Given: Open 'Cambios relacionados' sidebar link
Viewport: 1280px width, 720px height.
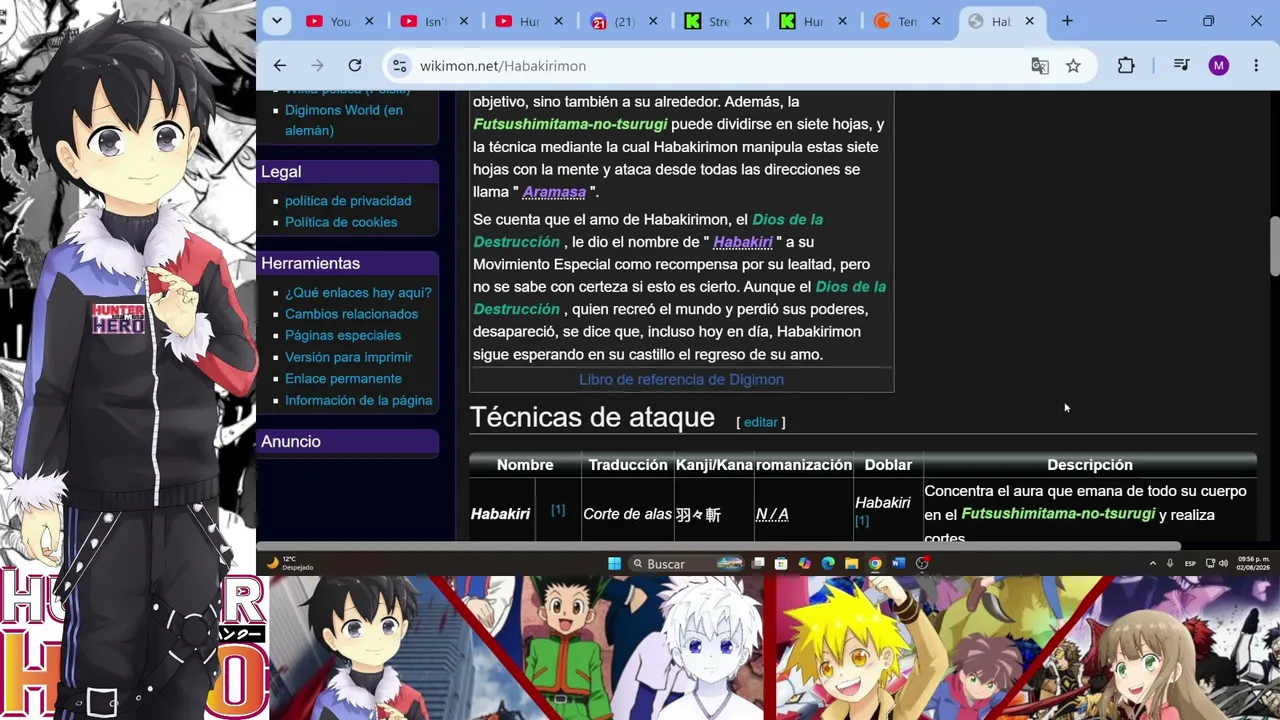Looking at the screenshot, I should pos(351,314).
